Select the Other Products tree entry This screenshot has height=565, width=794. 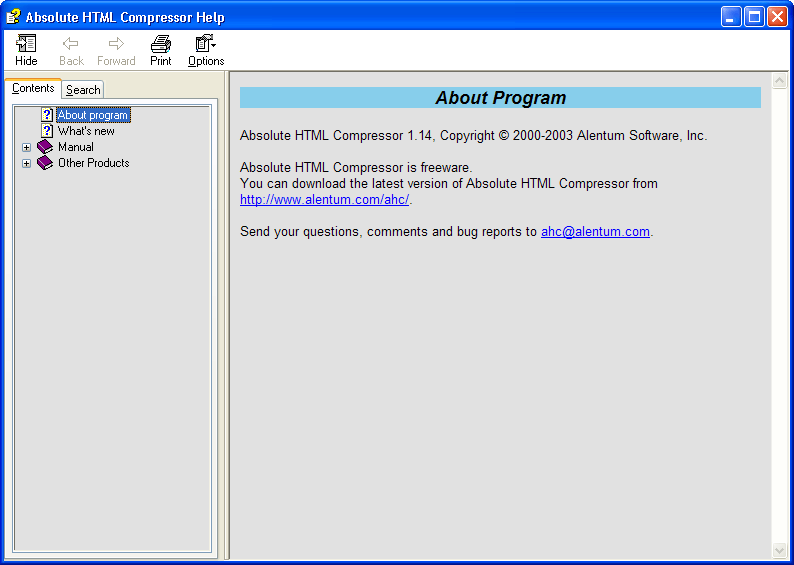94,163
